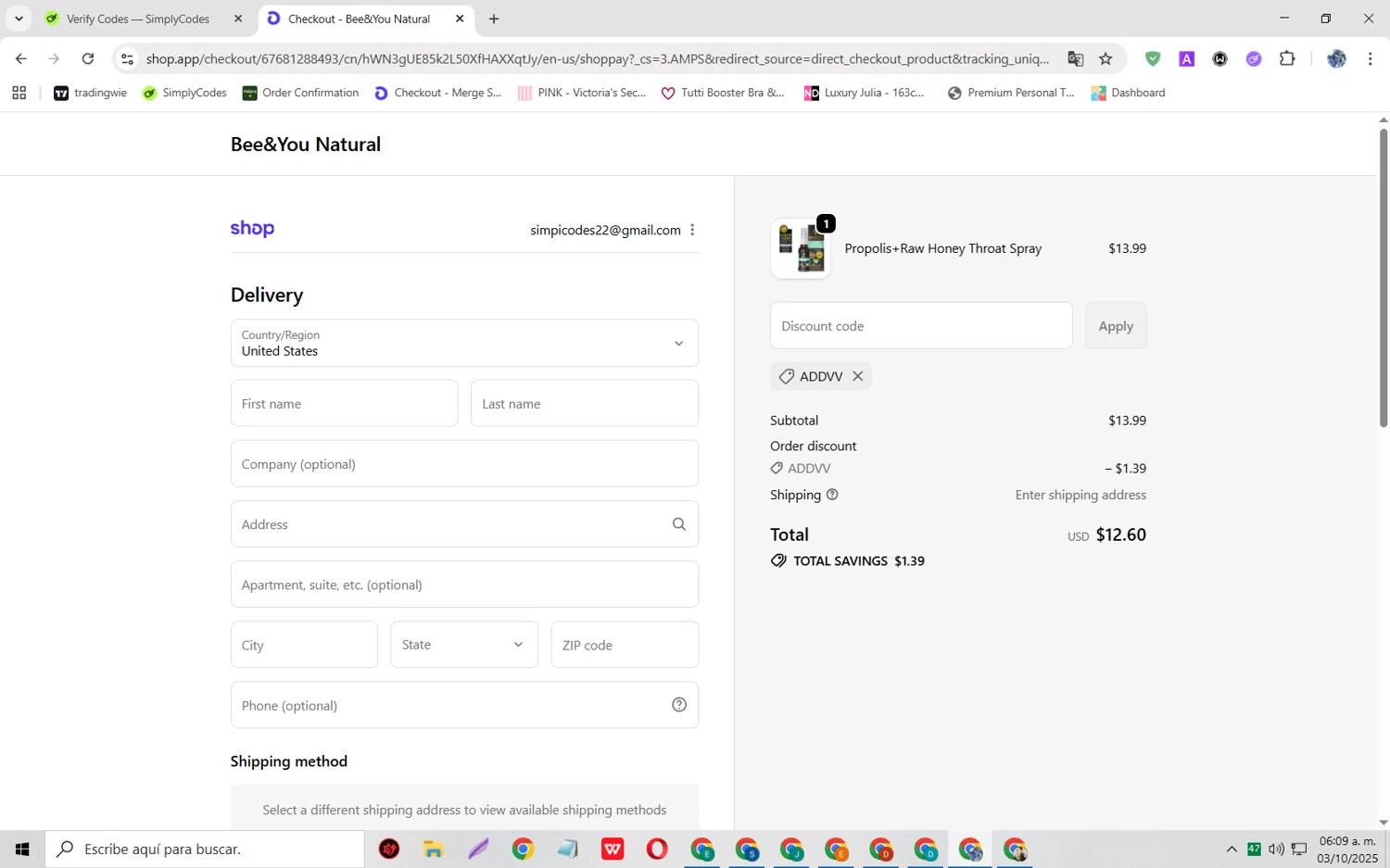Viewport: 1390px width, 868px height.
Task: Click the City field
Action: click(x=304, y=645)
